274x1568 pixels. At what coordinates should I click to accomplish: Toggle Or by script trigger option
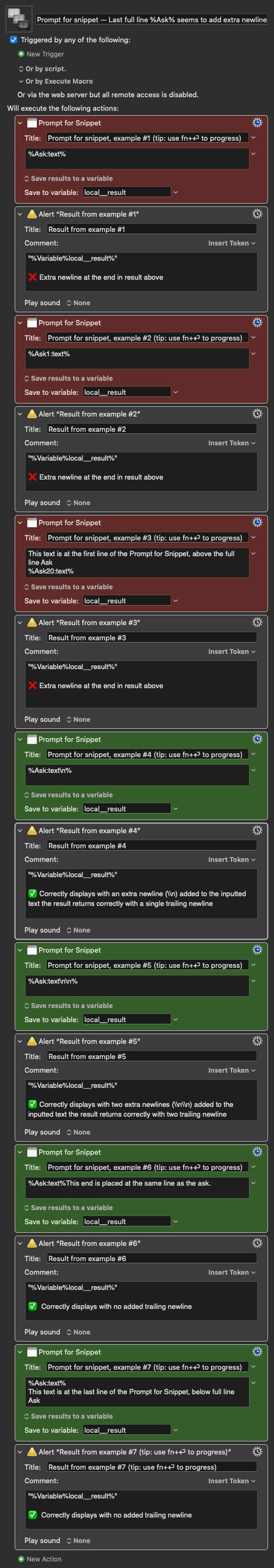point(42,69)
